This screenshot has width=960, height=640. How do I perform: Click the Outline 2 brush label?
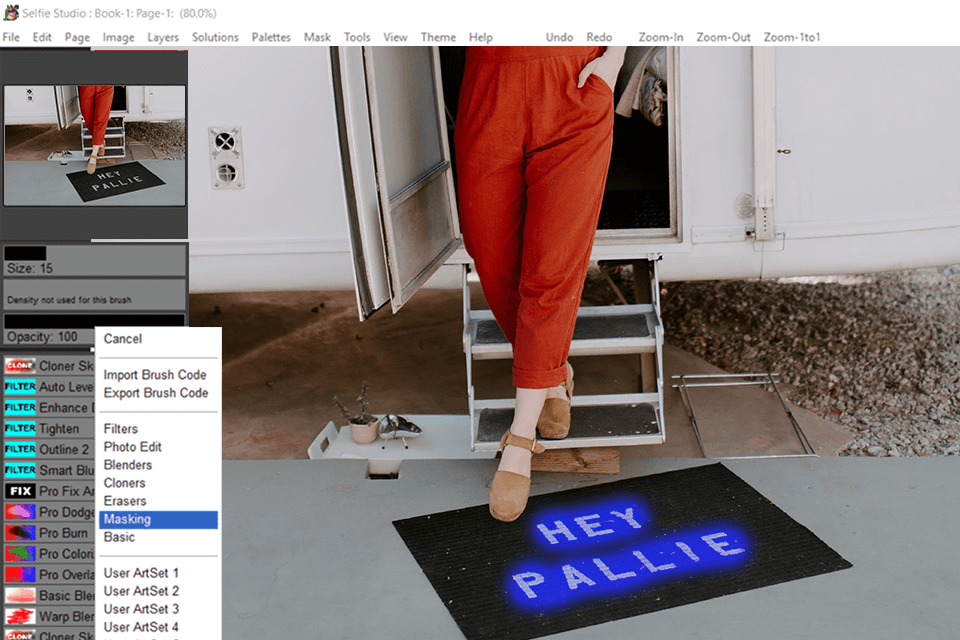(x=64, y=450)
